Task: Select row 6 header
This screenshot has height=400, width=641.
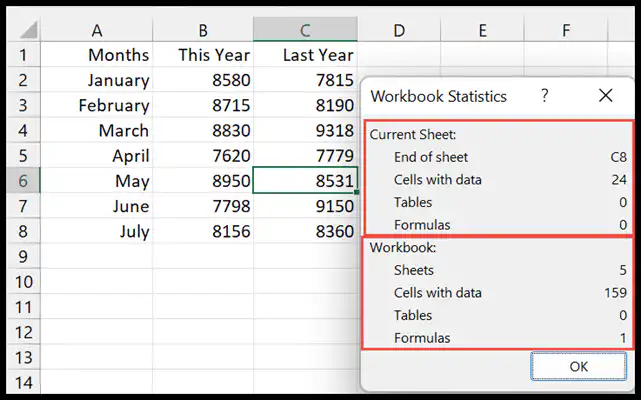Action: coord(24,180)
